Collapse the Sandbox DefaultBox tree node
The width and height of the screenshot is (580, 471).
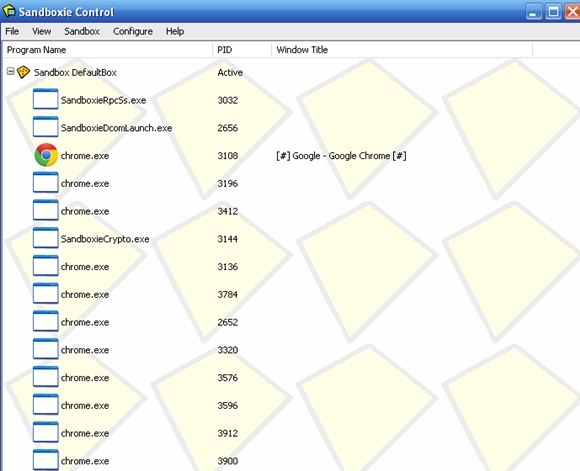(x=10, y=71)
